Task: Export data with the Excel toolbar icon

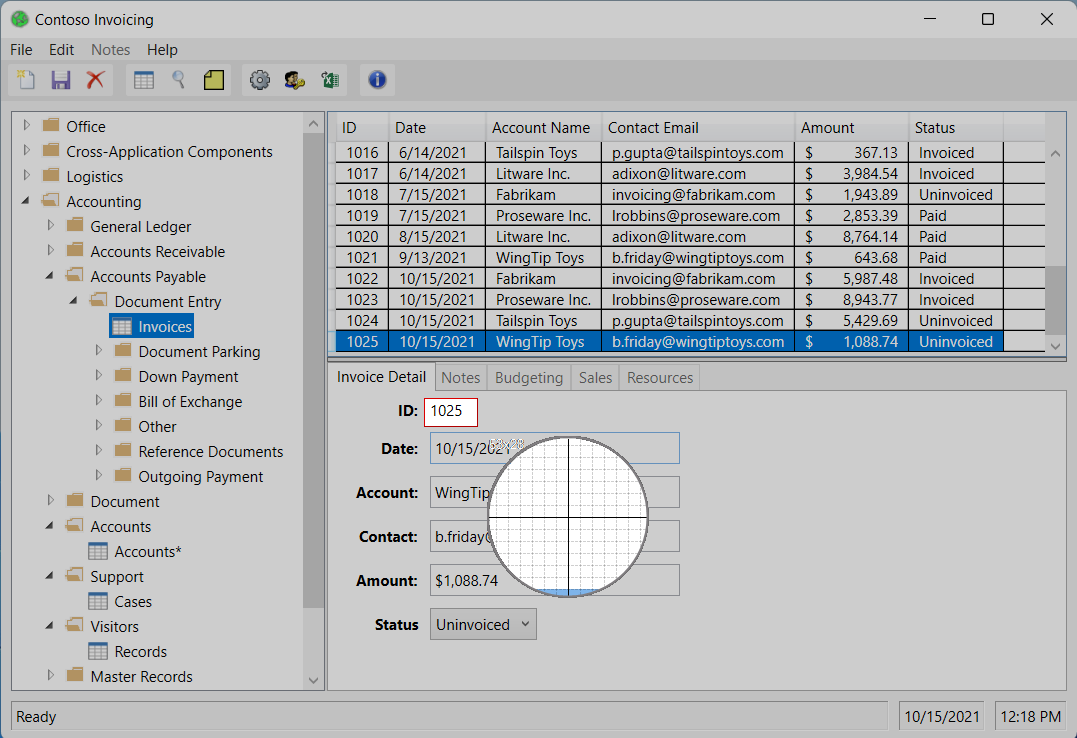Action: click(330, 80)
